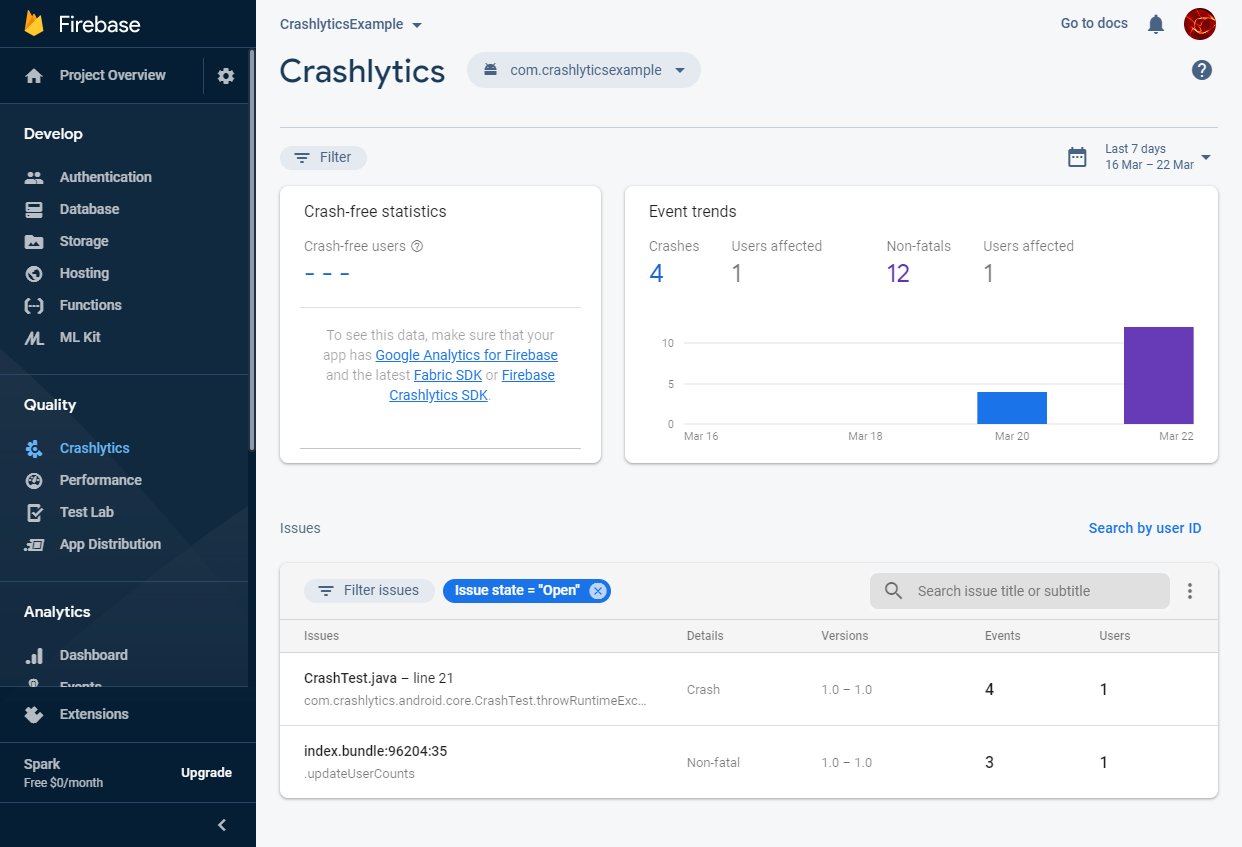Open the Last 7 days date dropdown
This screenshot has width=1242, height=847.
1158,157
